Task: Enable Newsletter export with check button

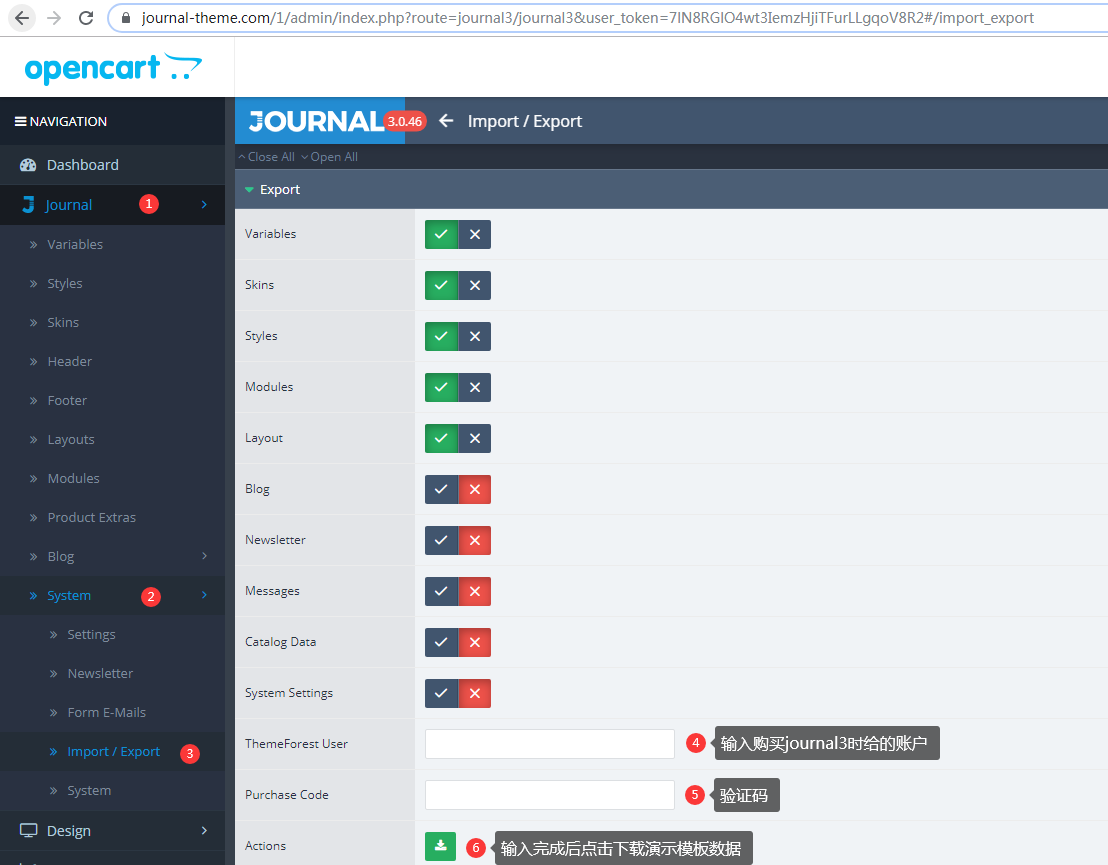Action: pyautogui.click(x=441, y=540)
